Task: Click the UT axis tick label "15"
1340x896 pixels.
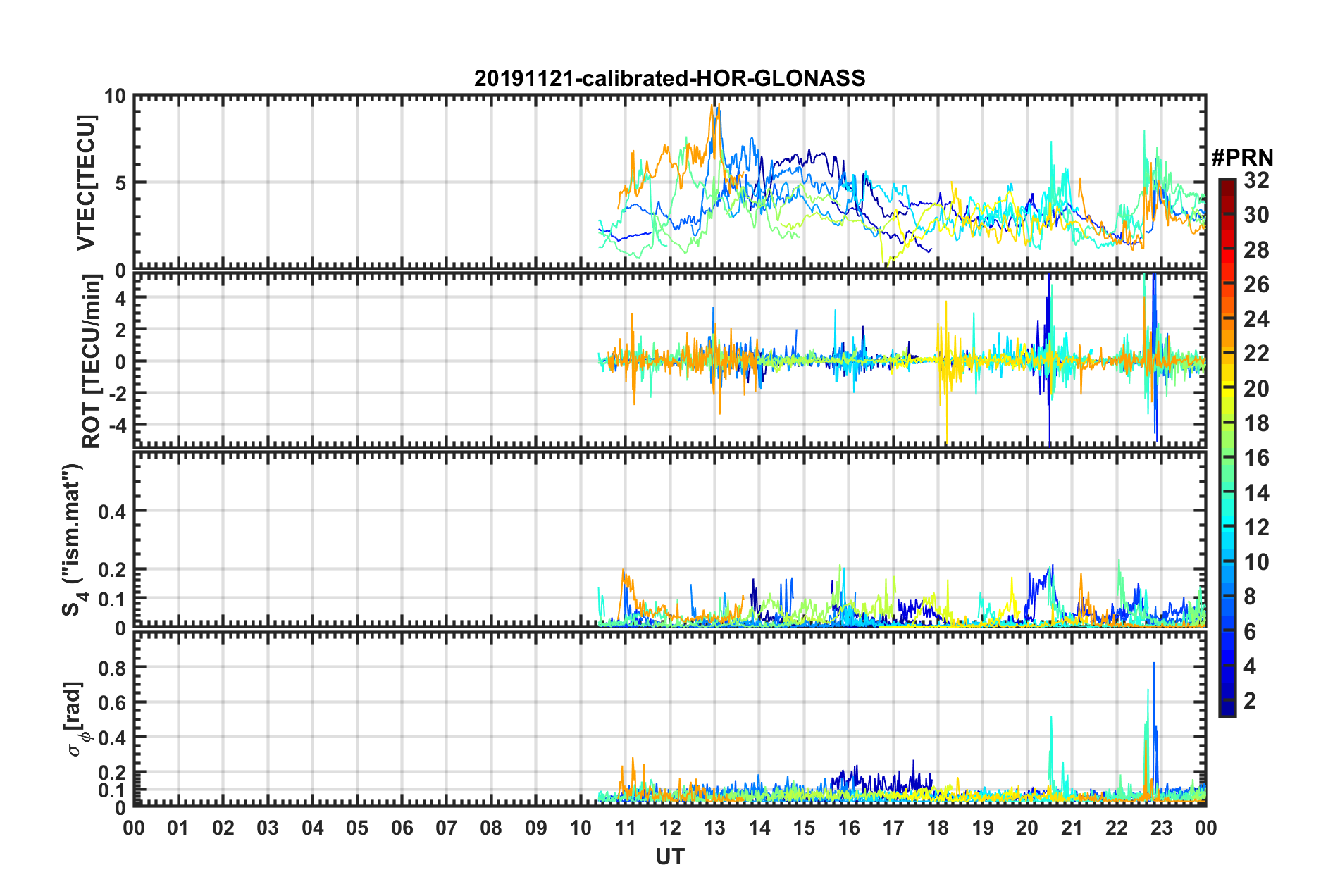Action: 804,827
